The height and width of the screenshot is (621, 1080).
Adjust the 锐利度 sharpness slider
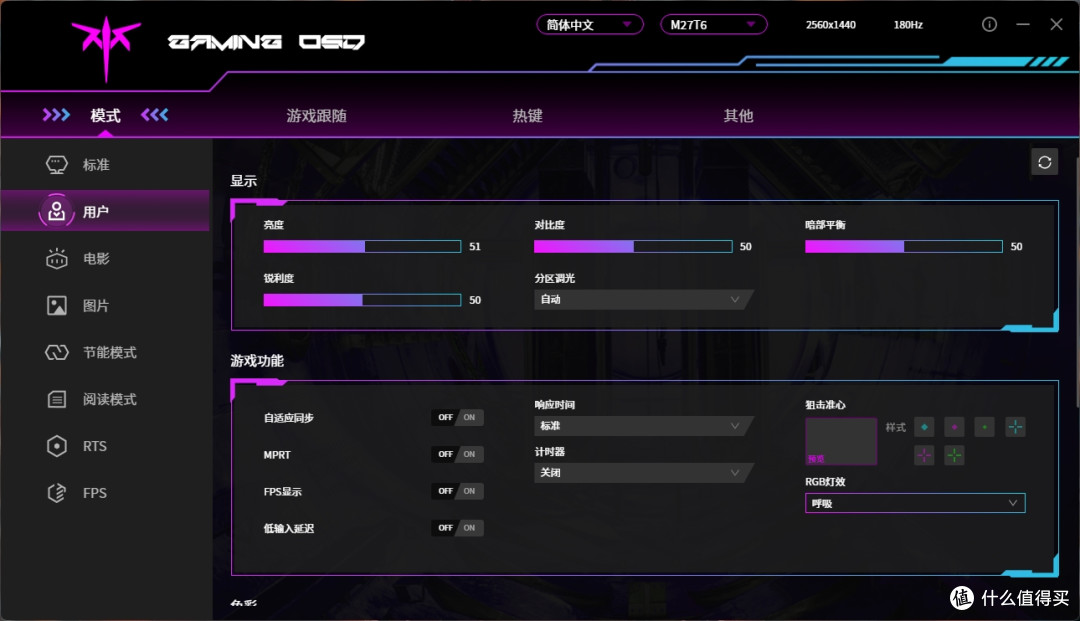(x=362, y=300)
